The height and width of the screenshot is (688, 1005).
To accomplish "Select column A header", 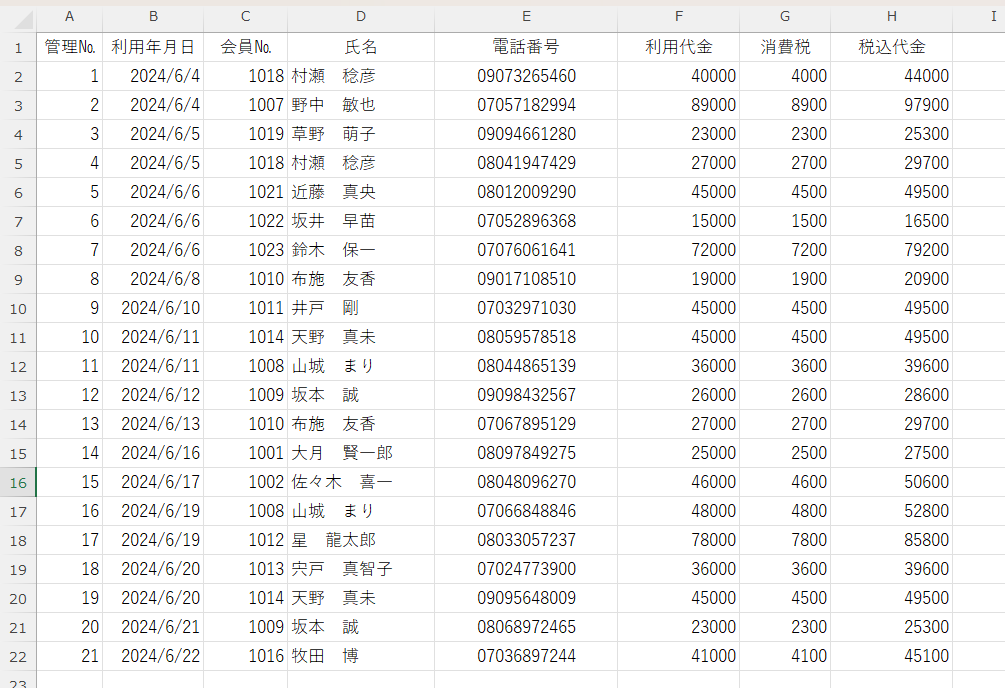I will [69, 17].
